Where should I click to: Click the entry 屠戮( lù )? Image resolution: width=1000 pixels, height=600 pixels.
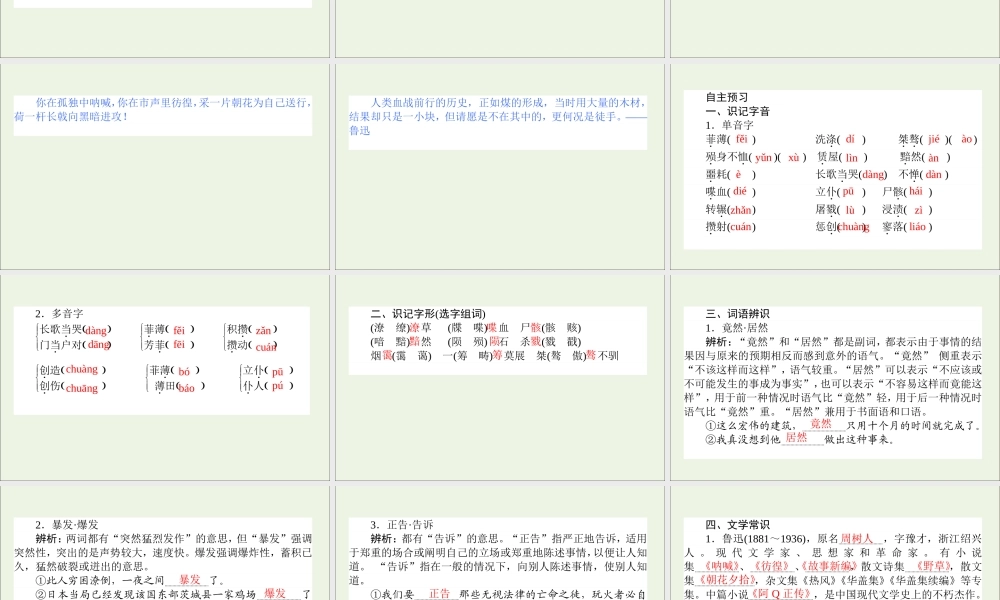coord(841,209)
